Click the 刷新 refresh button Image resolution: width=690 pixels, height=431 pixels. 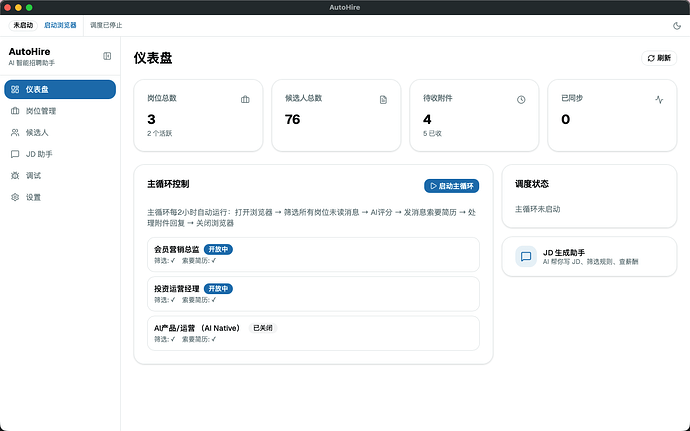[x=659, y=58]
